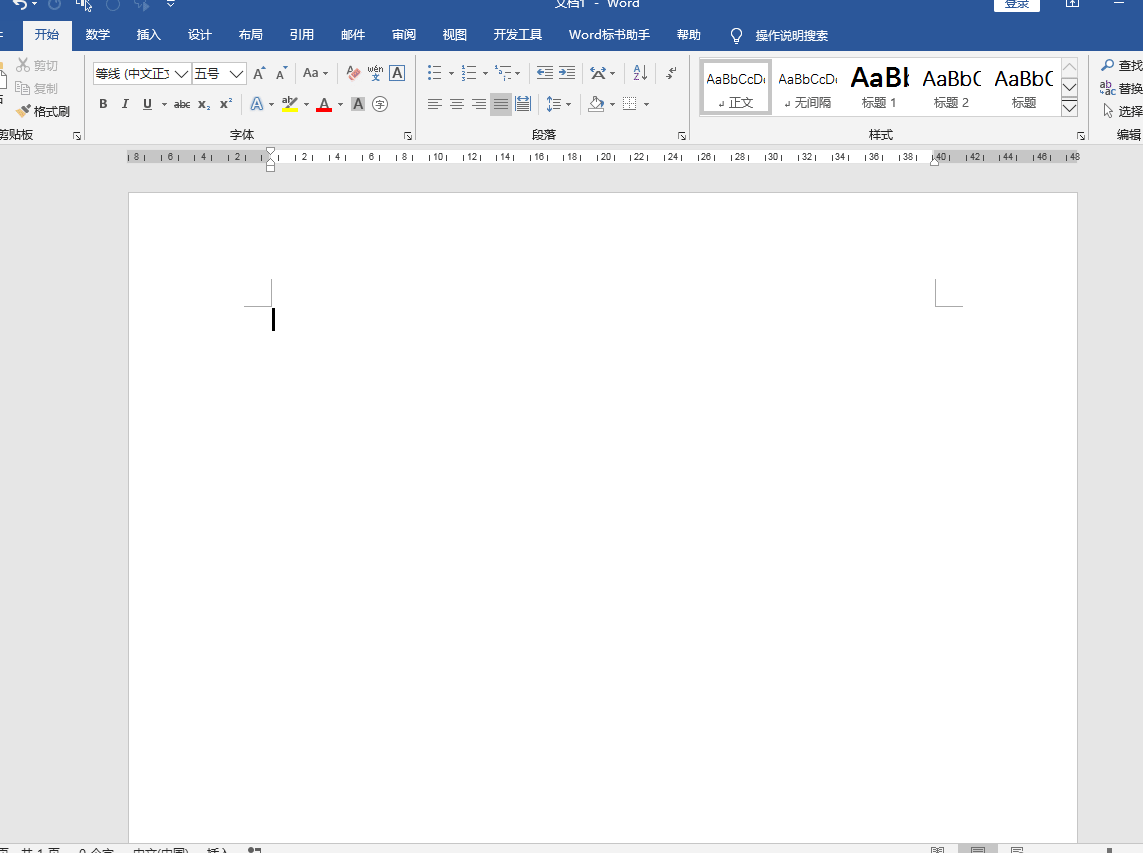This screenshot has height=853, width=1143.
Task: Toggle bold formatting
Action: [x=103, y=104]
